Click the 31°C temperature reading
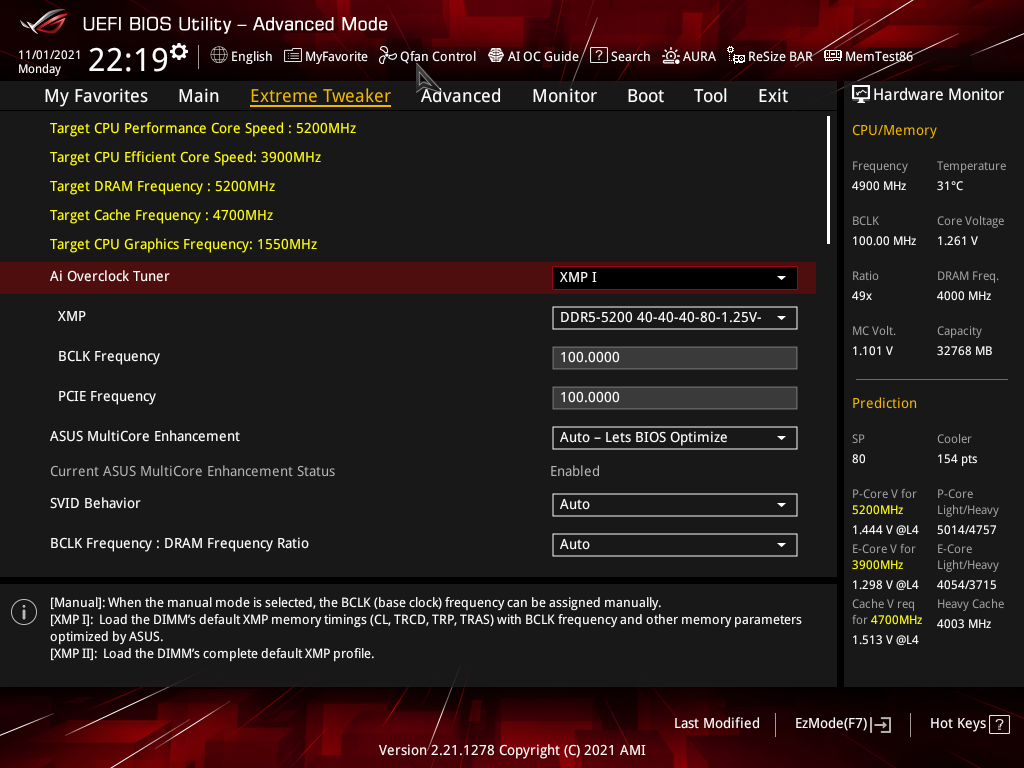1024x768 pixels. point(950,186)
